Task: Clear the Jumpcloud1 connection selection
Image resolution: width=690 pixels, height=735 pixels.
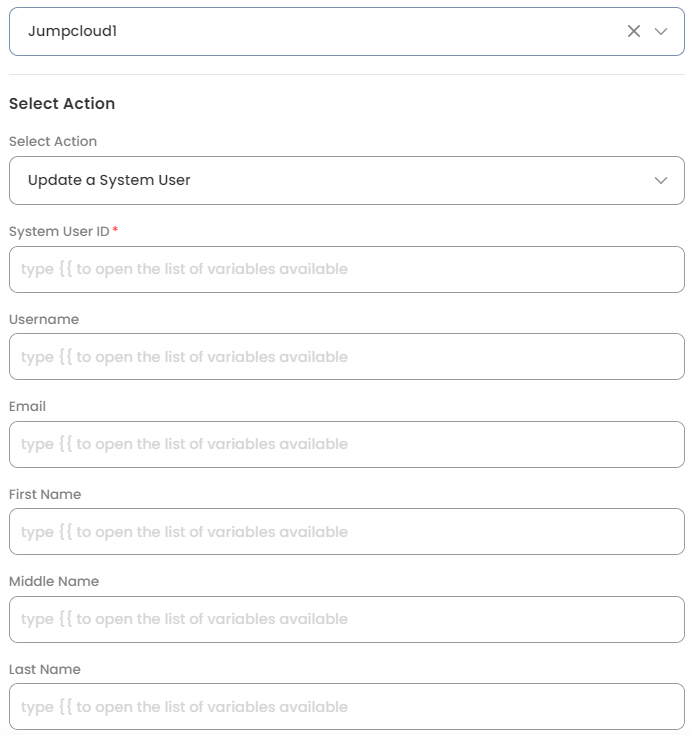Action: (x=634, y=31)
